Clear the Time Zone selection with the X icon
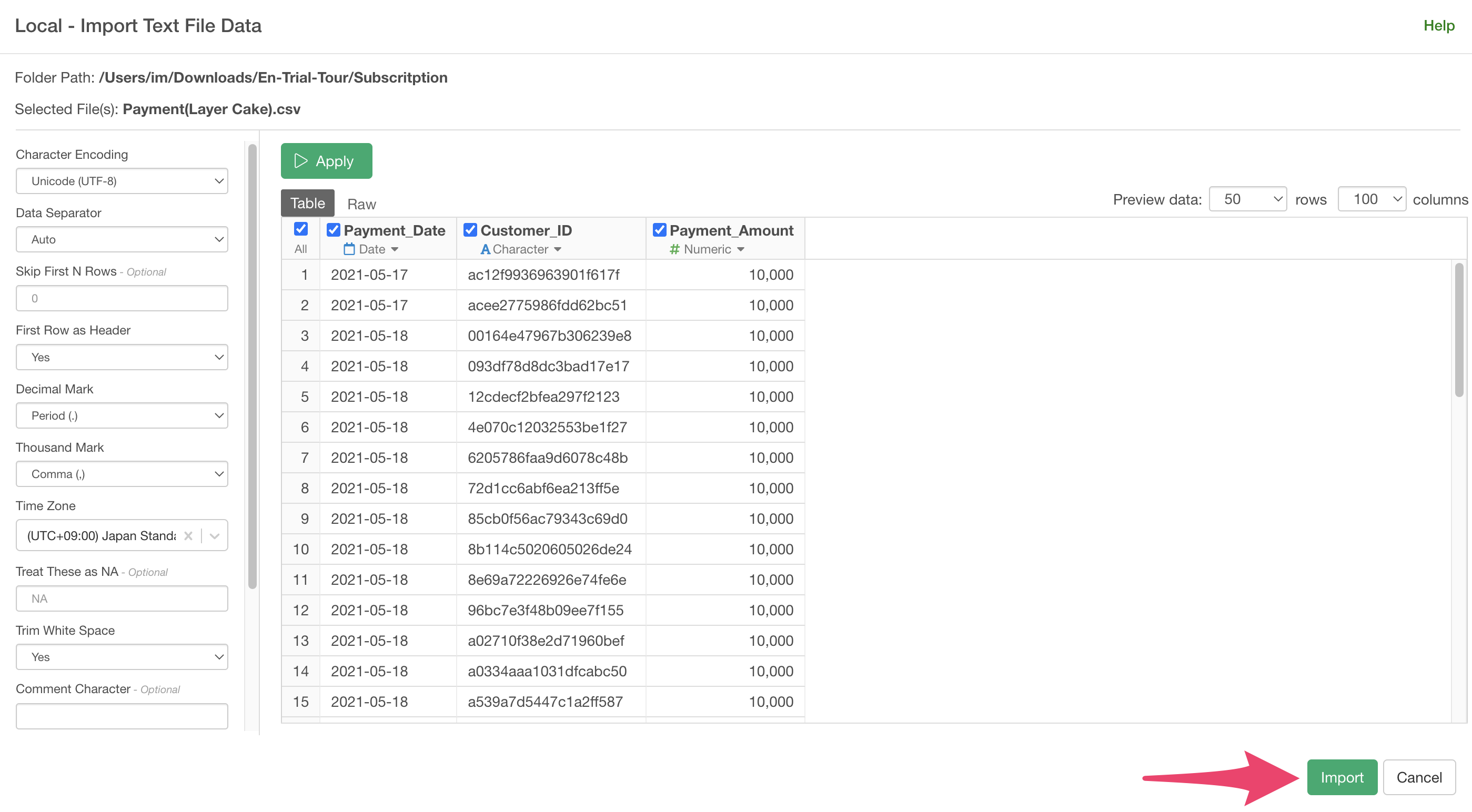1472x812 pixels. 188,535
